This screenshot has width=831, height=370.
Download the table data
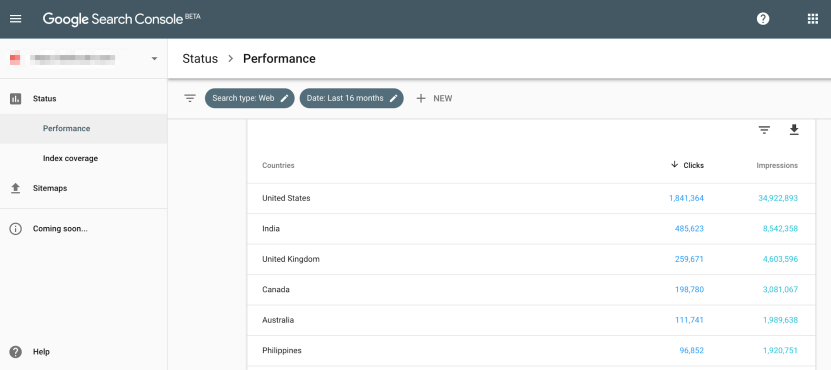click(793, 130)
